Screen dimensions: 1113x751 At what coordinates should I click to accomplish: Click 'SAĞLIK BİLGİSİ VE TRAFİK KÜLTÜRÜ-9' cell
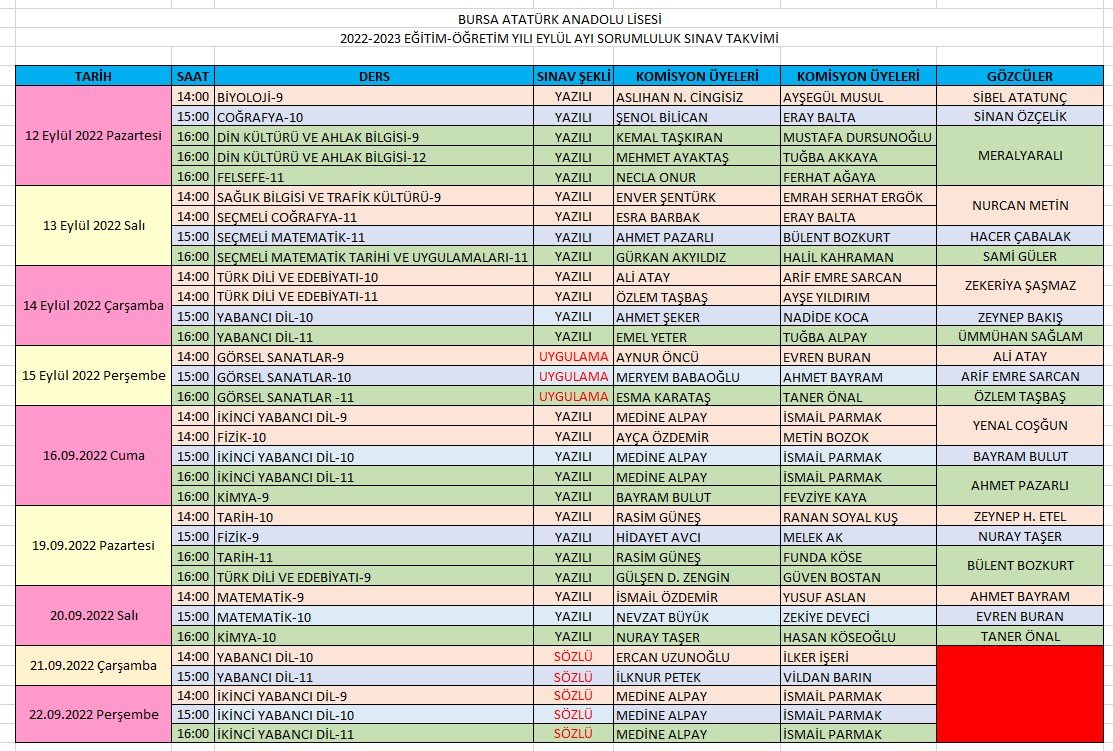click(x=374, y=197)
